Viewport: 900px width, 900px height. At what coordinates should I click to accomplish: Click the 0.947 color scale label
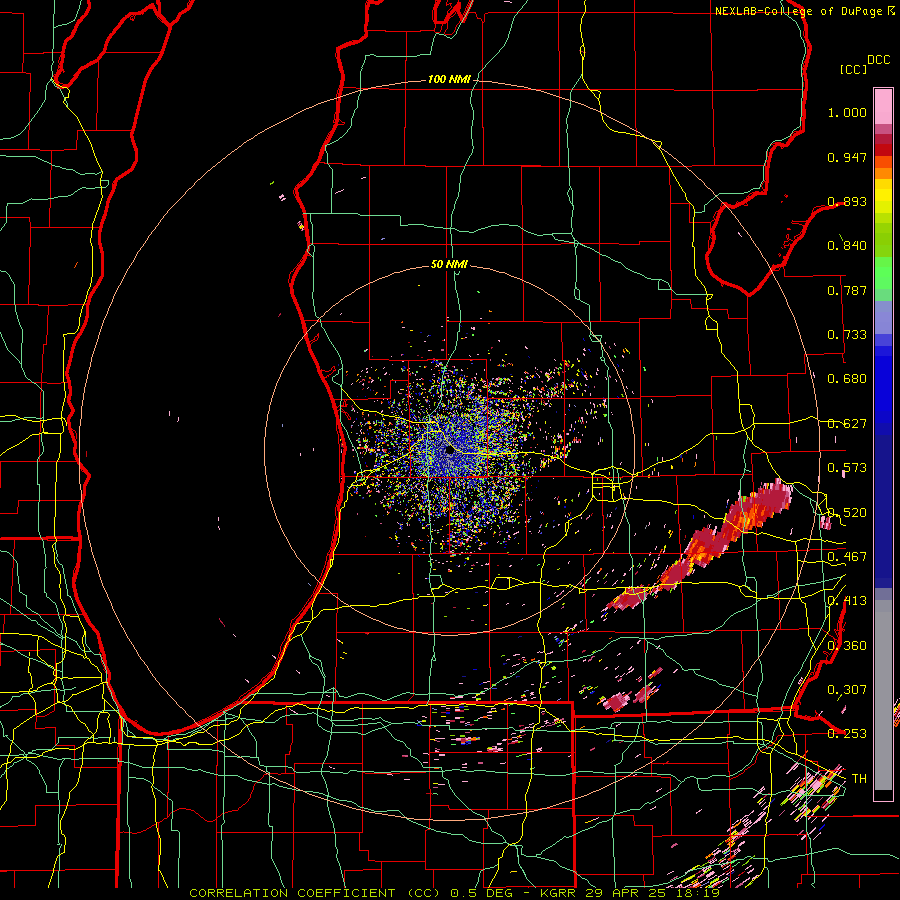point(847,157)
